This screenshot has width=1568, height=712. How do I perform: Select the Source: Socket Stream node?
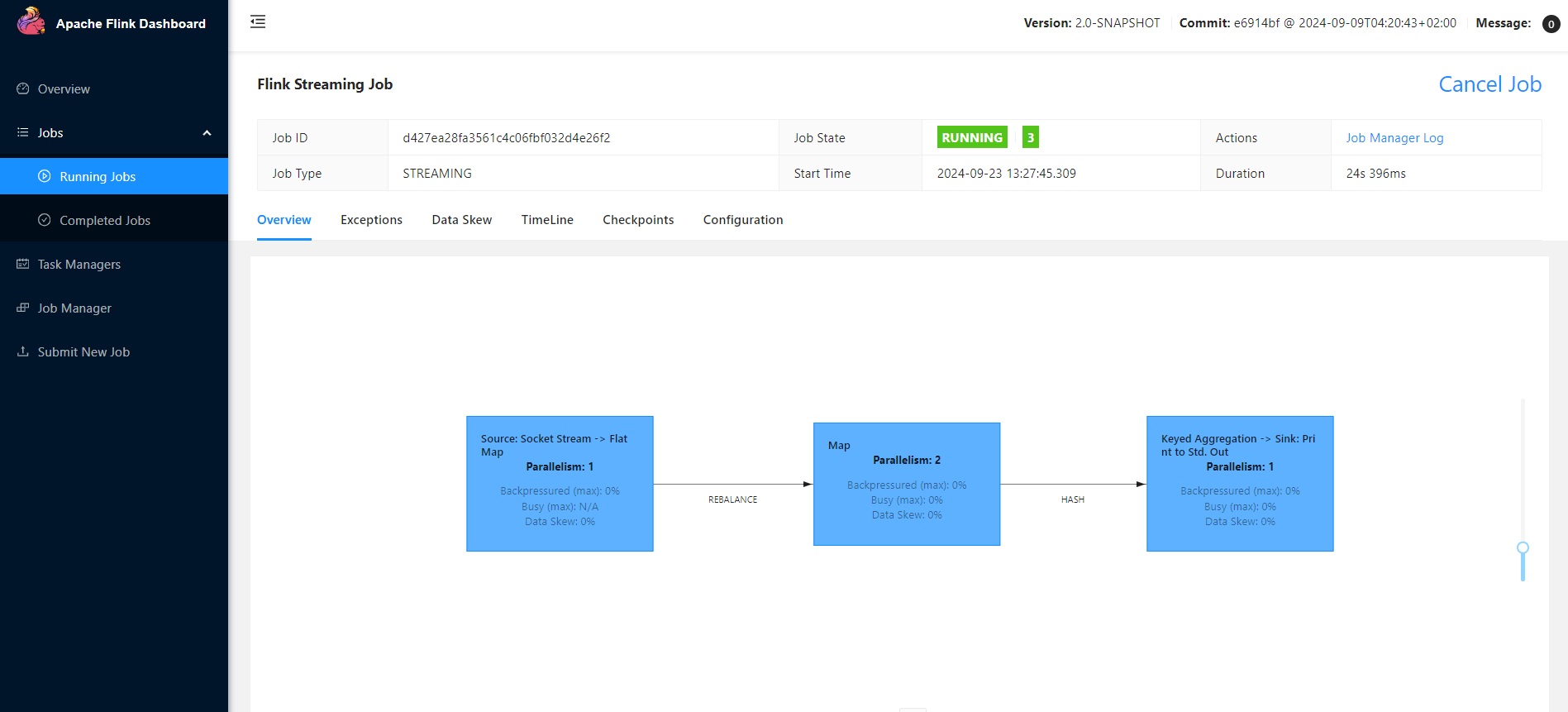(x=560, y=484)
